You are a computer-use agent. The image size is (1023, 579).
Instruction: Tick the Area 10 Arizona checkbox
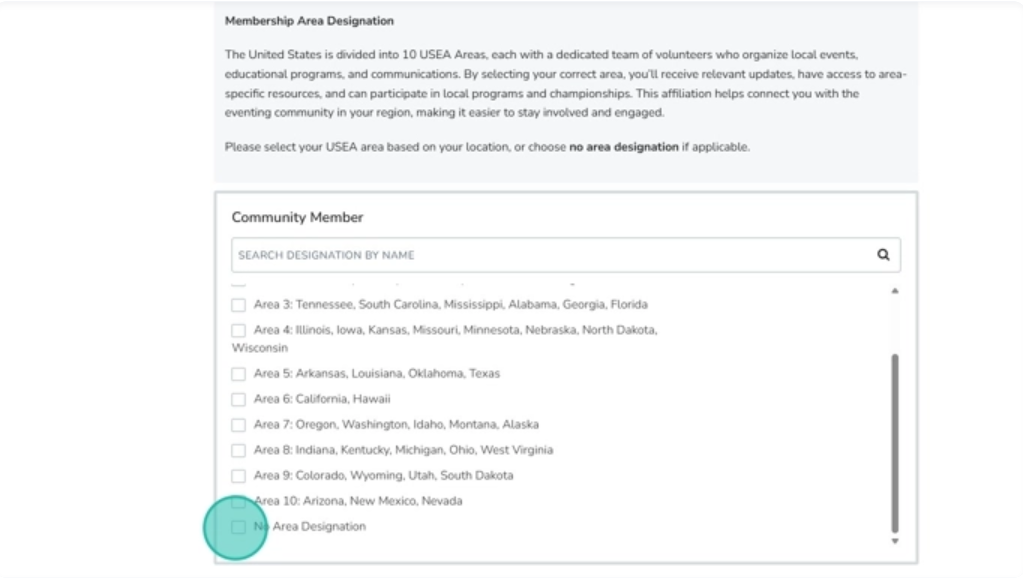239,502
